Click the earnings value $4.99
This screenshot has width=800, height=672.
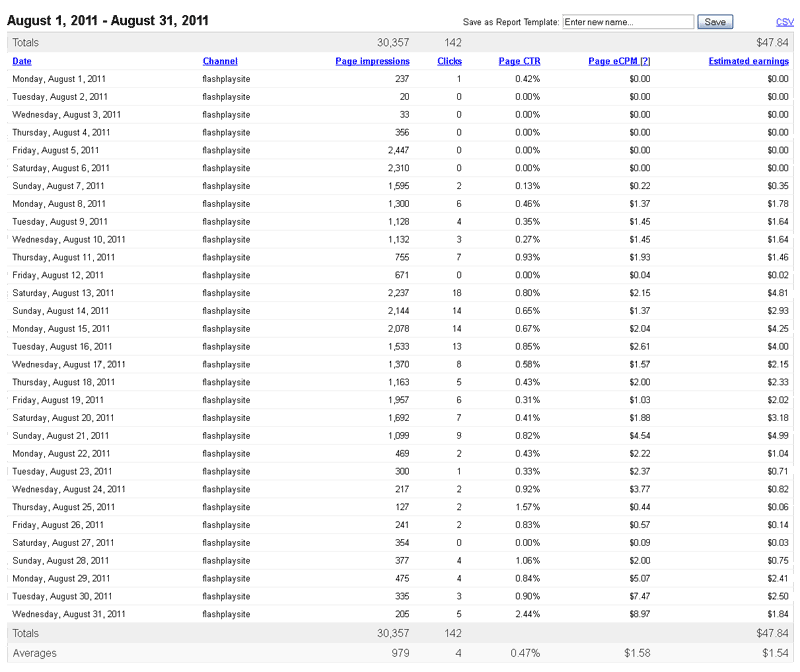coord(778,436)
